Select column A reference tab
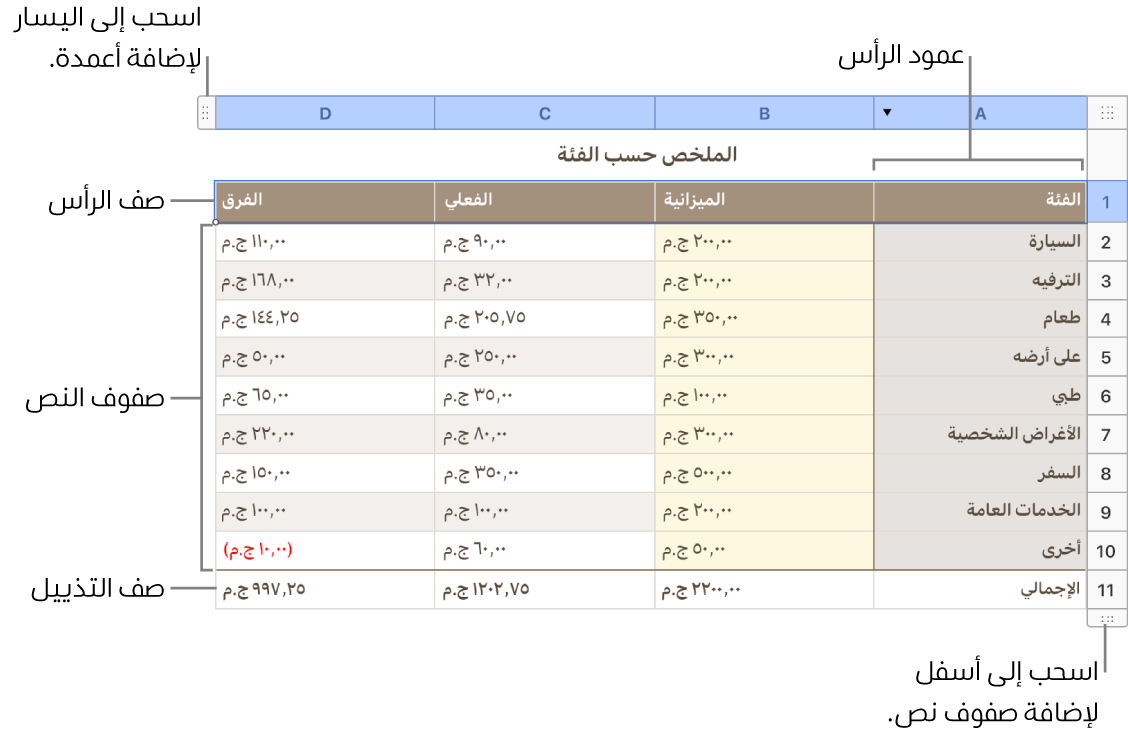 [x=980, y=113]
